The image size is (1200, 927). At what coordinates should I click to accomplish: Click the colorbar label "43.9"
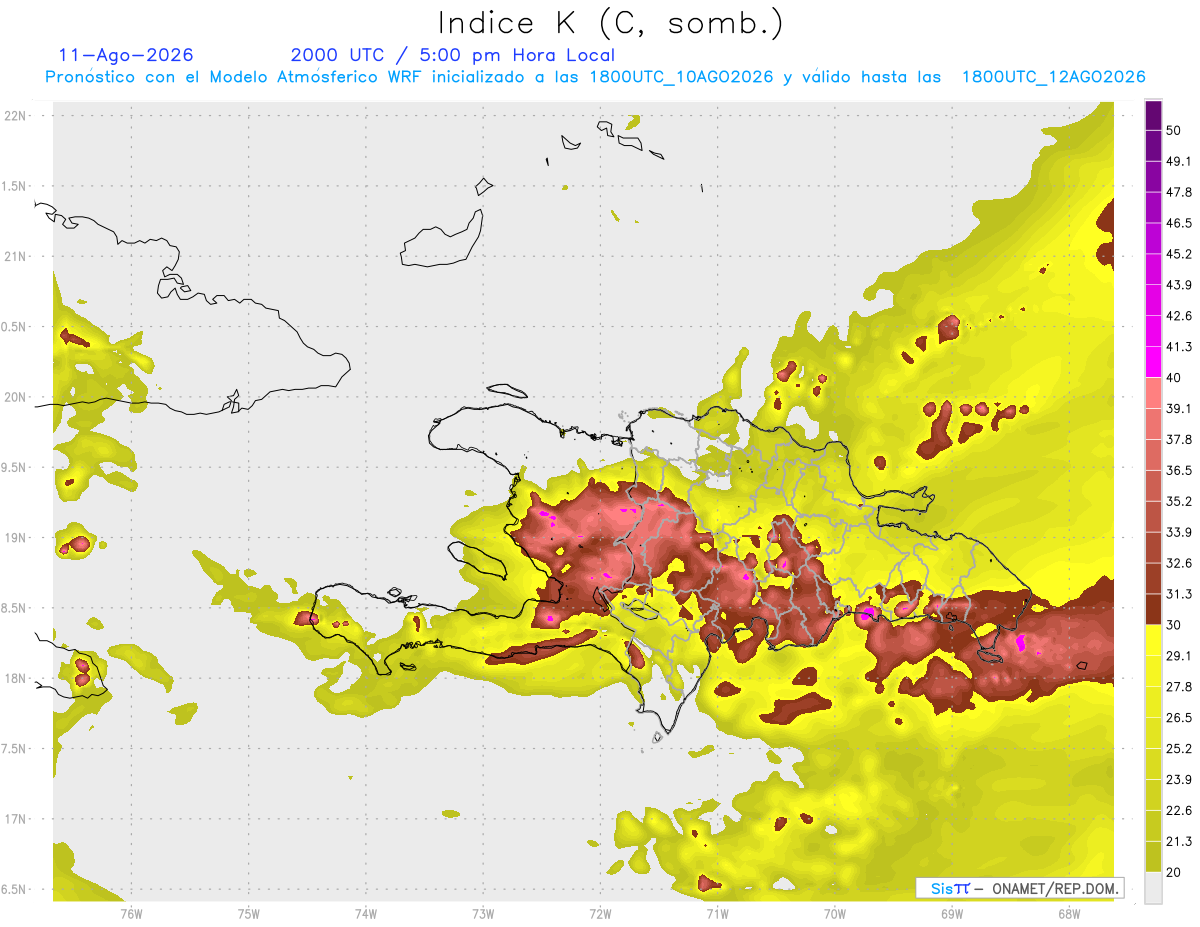pyautogui.click(x=1179, y=285)
